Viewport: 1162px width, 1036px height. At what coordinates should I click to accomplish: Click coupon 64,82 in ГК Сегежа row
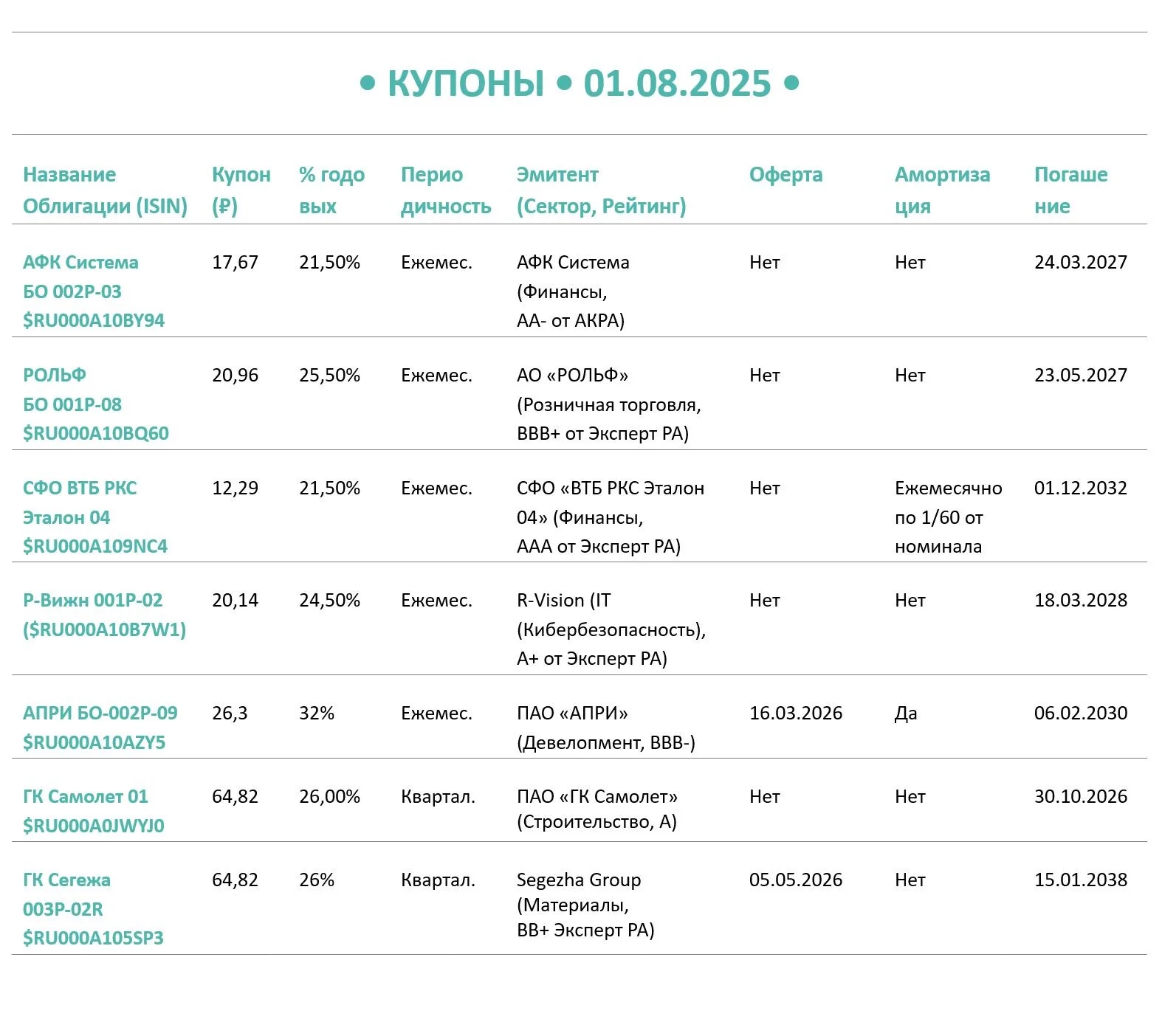(x=235, y=880)
